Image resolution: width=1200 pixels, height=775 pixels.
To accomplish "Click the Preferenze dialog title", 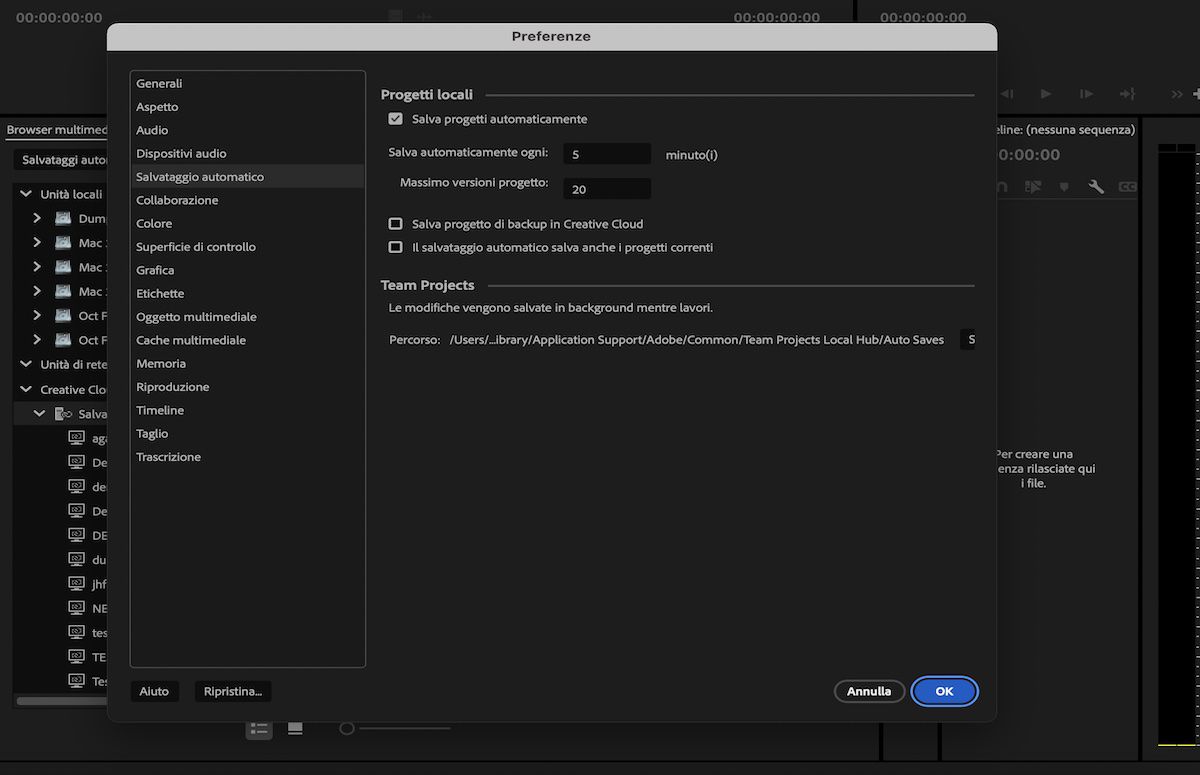I will tap(551, 36).
